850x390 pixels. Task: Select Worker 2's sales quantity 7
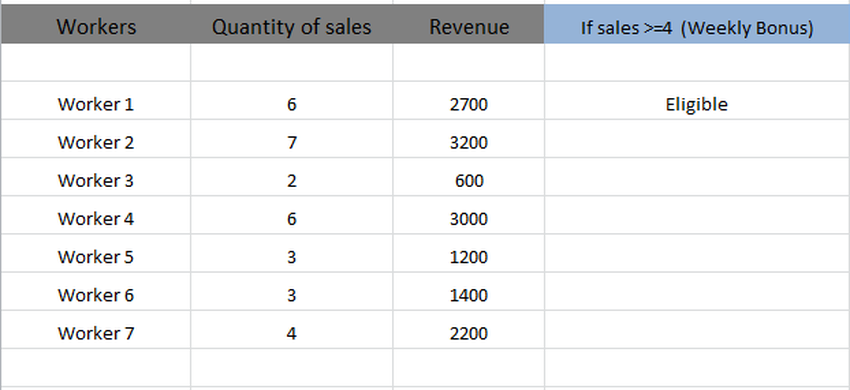tap(292, 139)
